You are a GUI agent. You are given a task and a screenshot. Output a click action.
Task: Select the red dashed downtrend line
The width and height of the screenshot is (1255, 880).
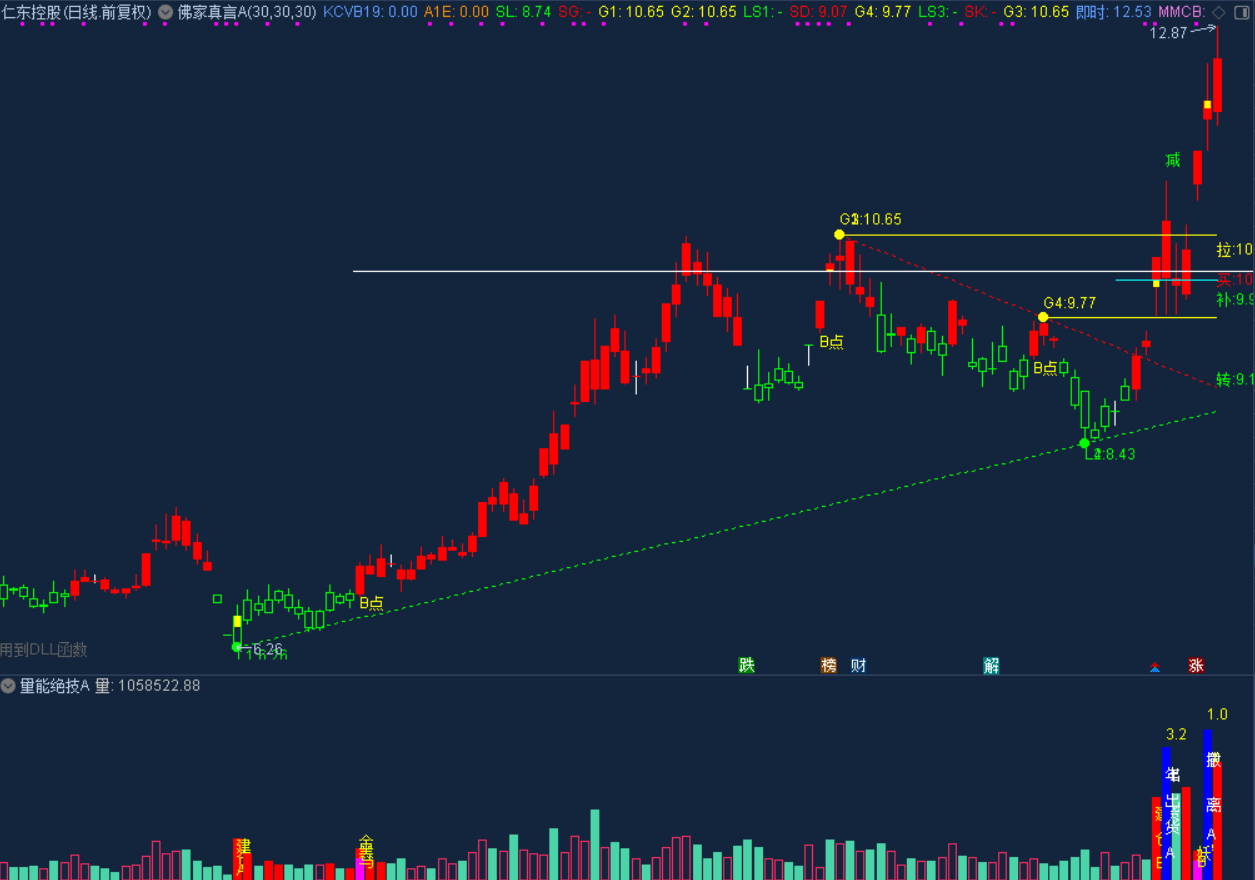coord(1030,312)
